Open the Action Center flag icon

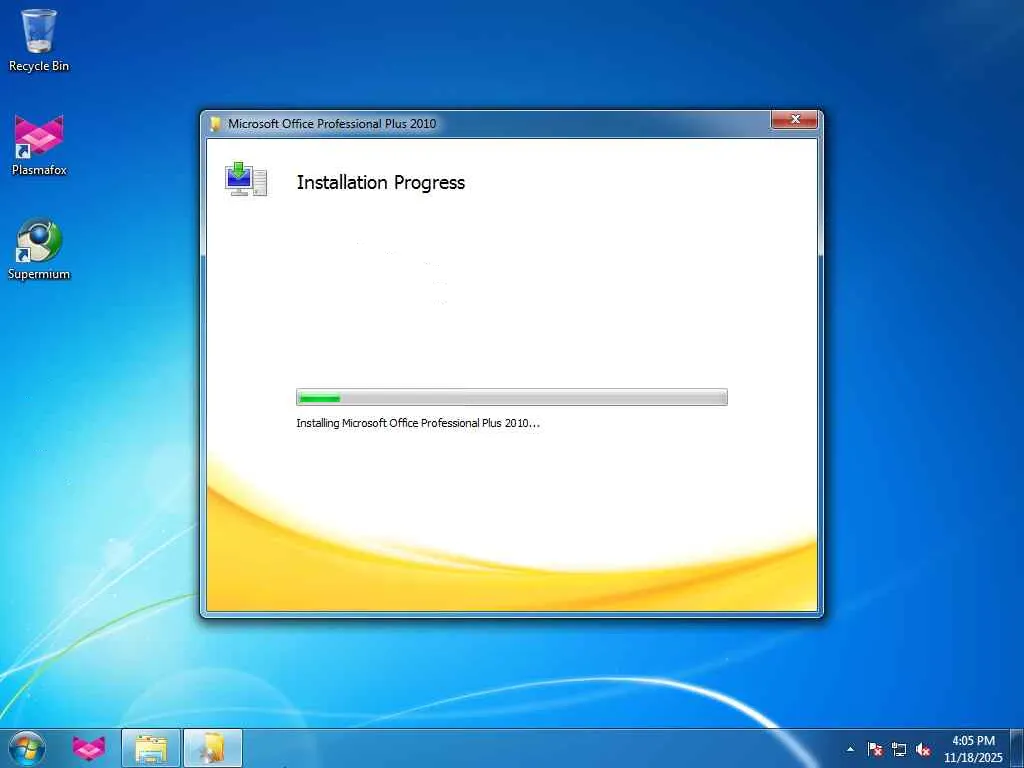874,749
